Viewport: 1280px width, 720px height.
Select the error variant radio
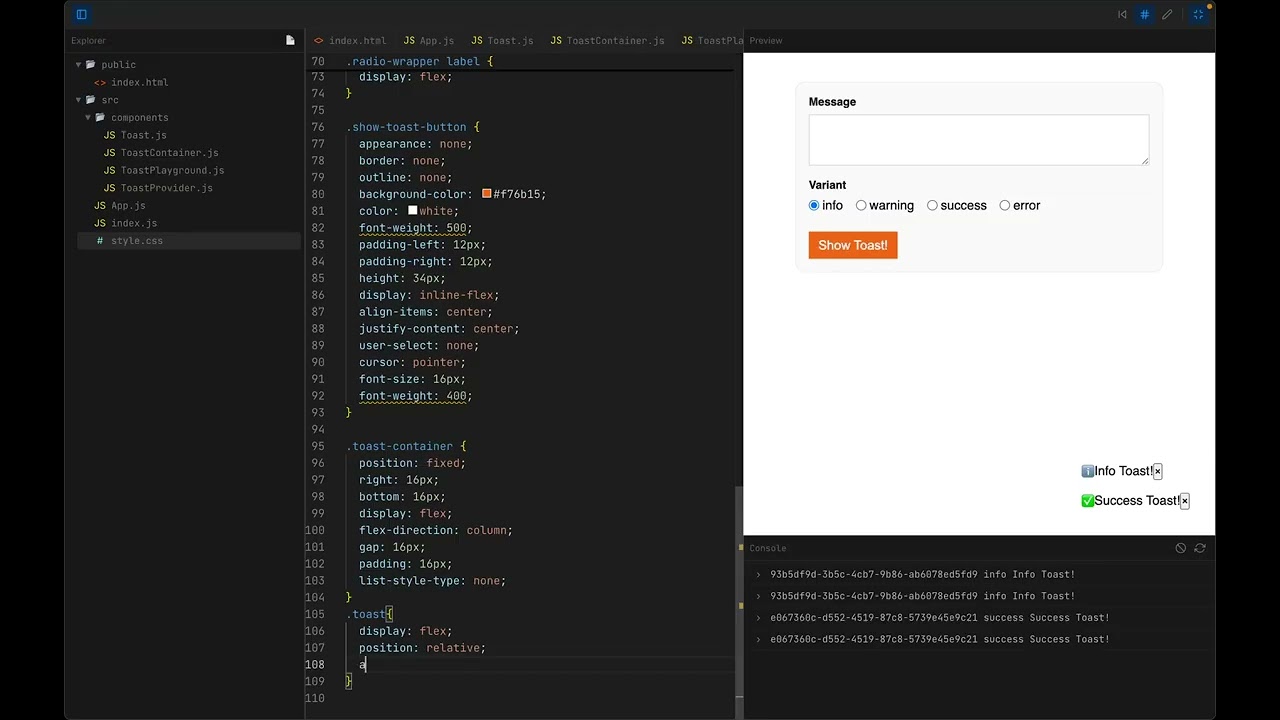click(1005, 206)
